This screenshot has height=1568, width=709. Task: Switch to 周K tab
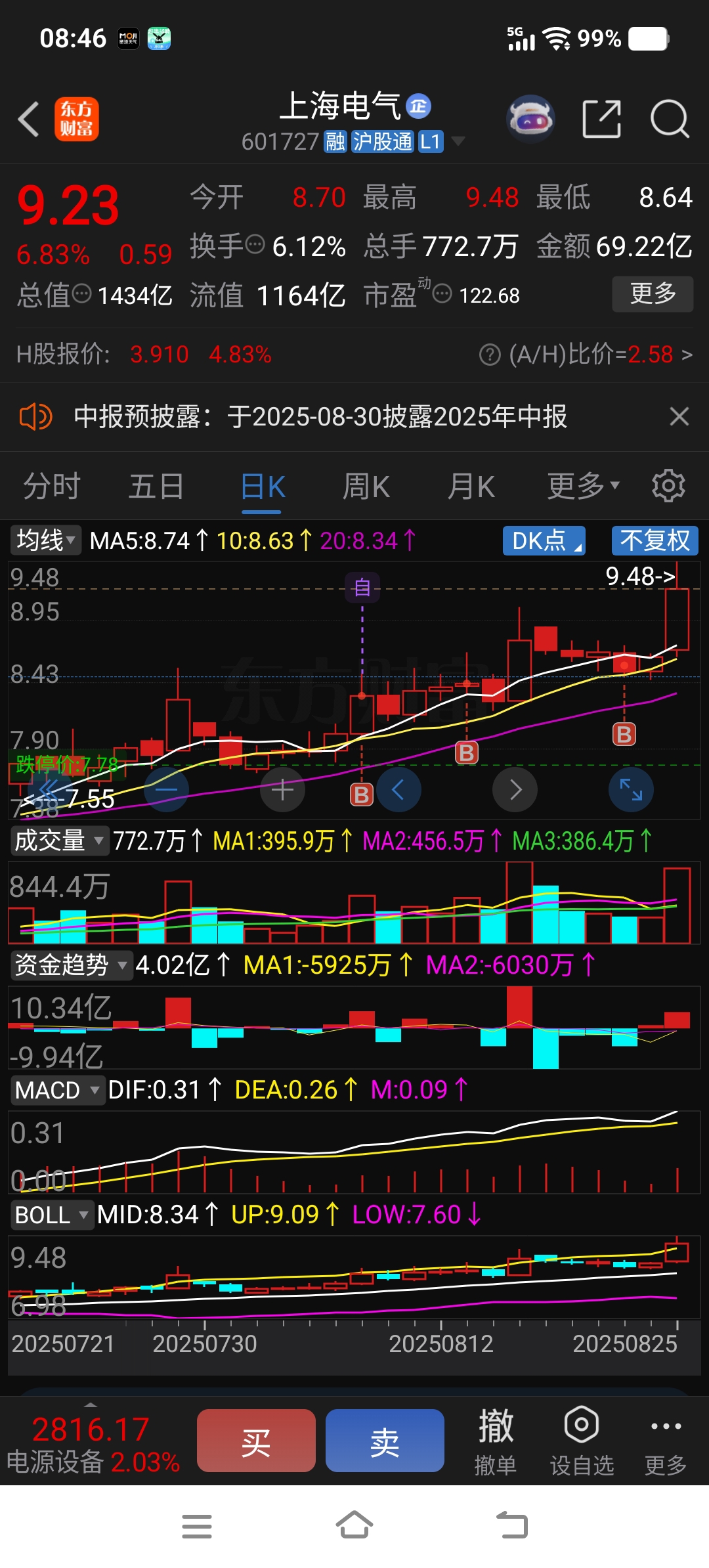point(366,487)
